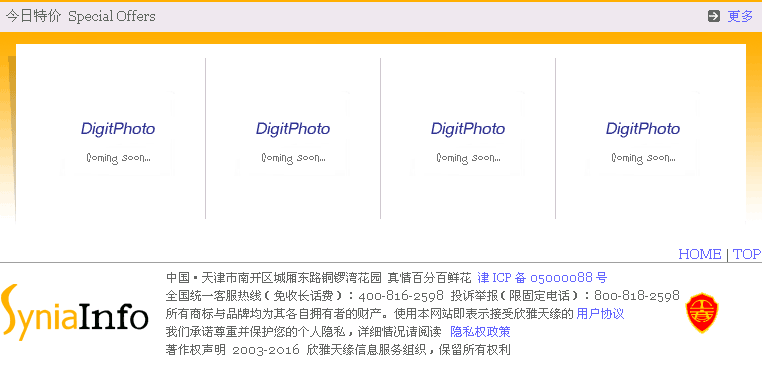Screen dimensions: 762x376
Task: Click the red shield certification badge
Action: click(702, 312)
